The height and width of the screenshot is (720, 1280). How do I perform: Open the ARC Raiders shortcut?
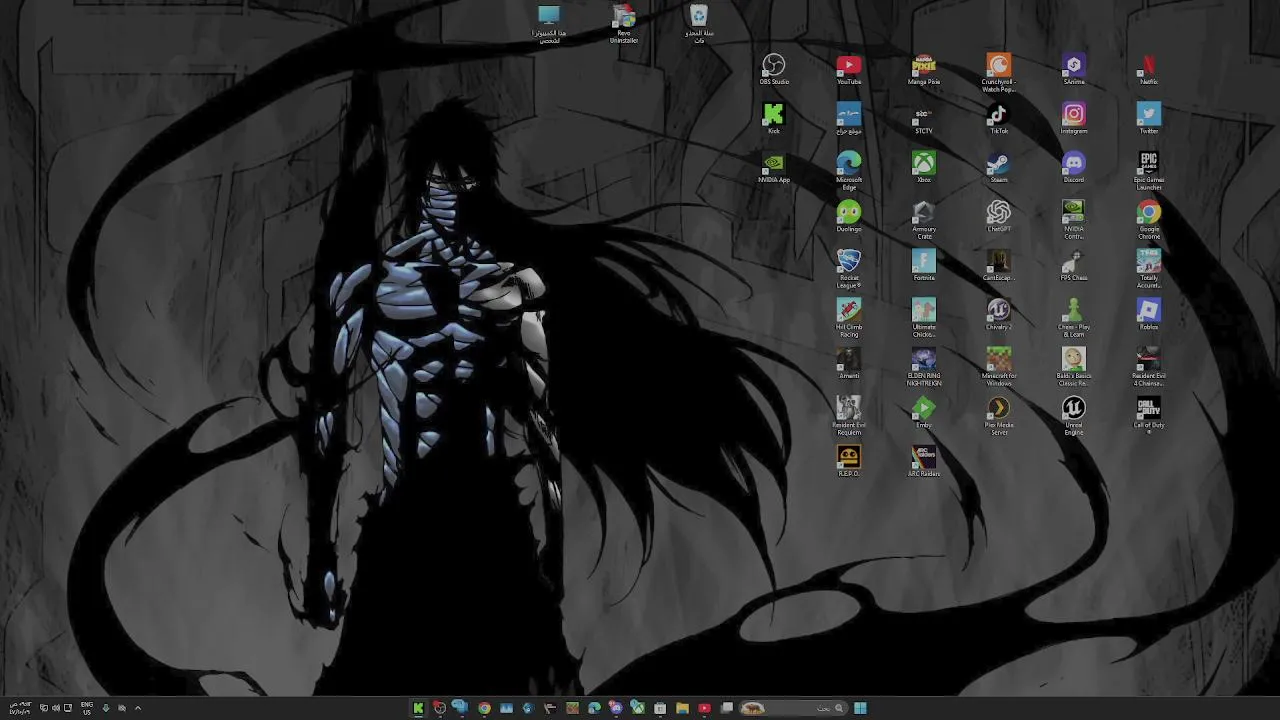(x=924, y=461)
